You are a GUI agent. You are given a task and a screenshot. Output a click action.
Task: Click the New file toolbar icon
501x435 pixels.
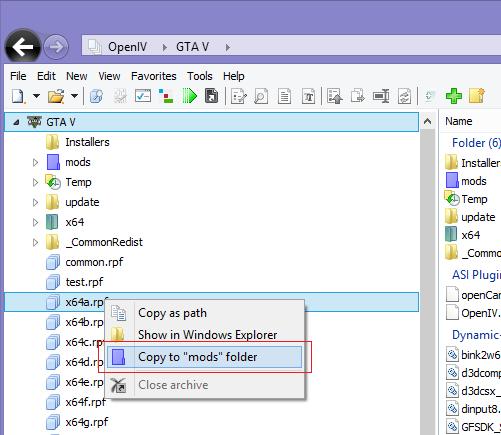[x=18, y=96]
